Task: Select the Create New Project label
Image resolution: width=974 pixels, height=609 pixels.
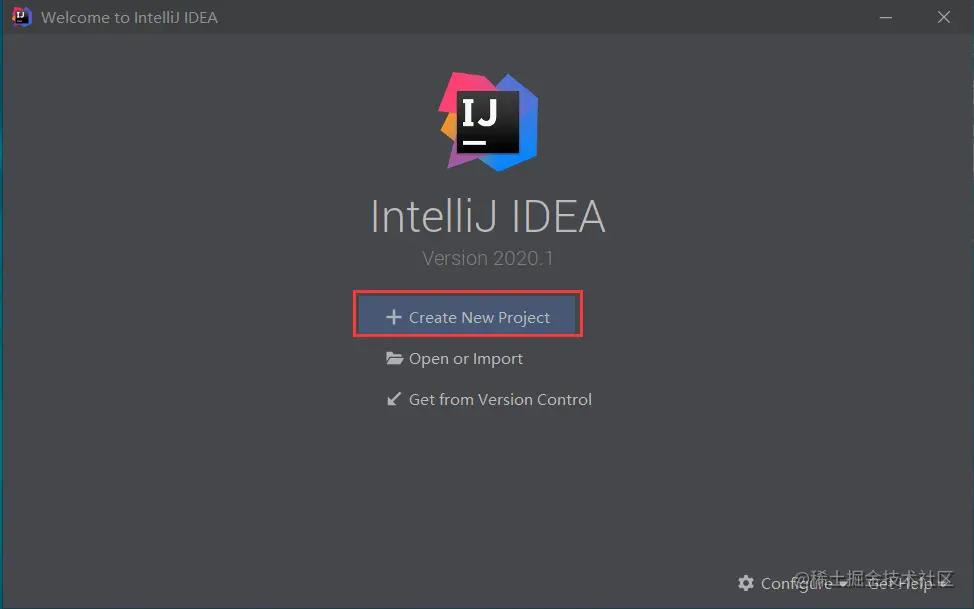Action: 479,318
